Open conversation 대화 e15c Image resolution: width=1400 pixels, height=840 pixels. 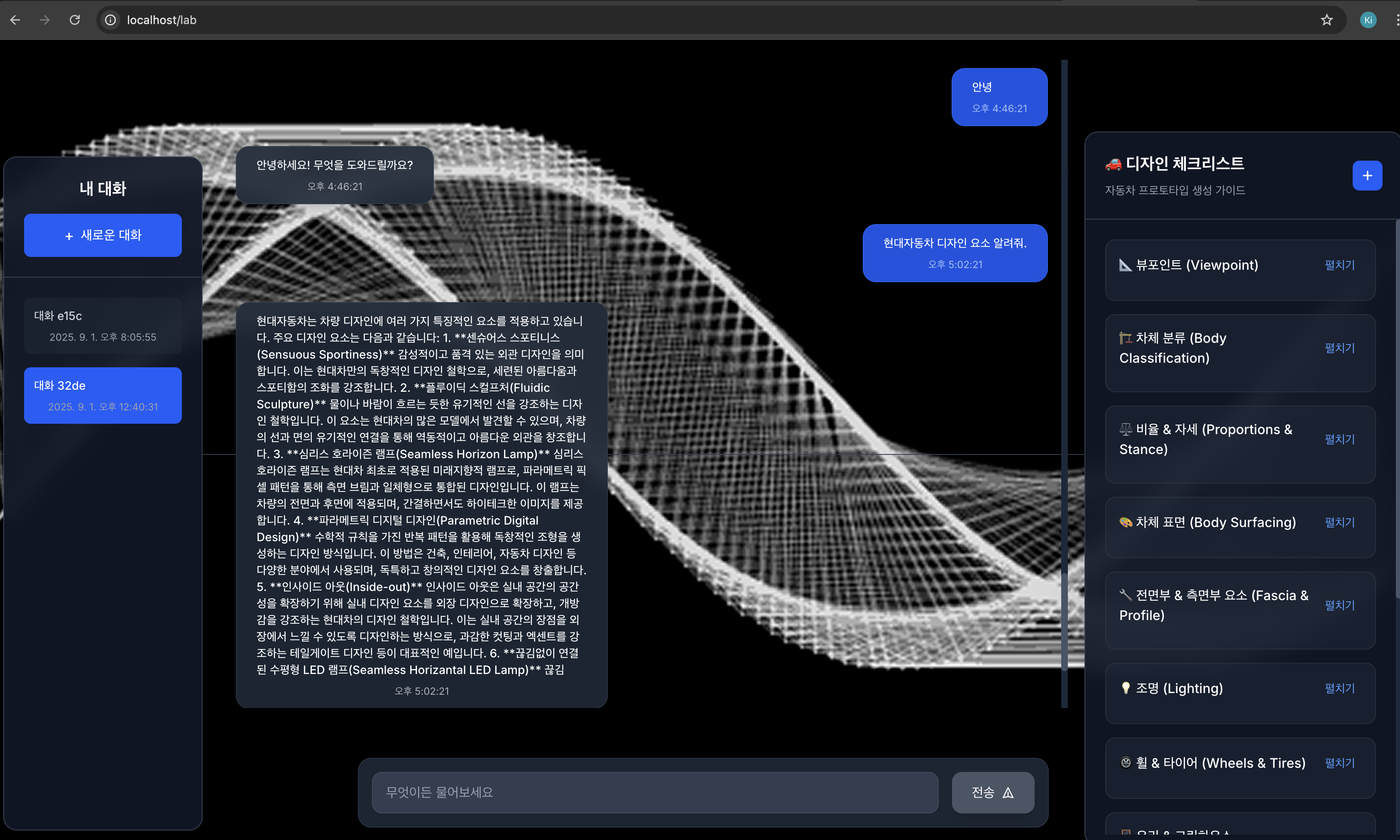(x=103, y=326)
